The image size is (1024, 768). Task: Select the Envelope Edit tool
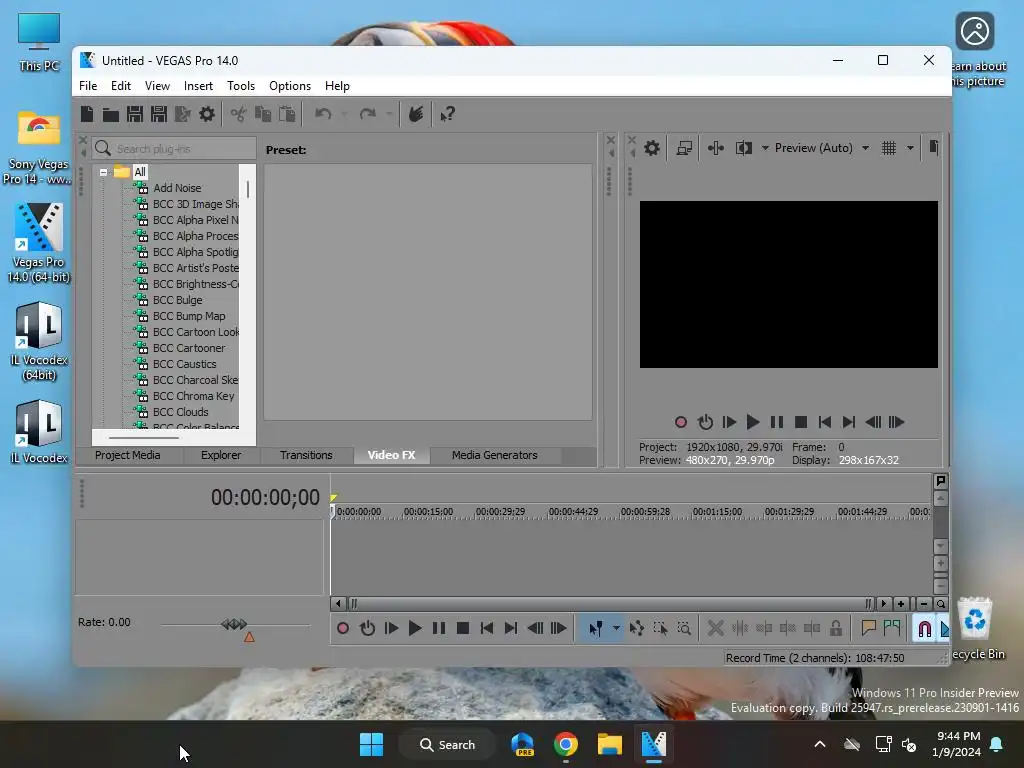pyautogui.click(x=637, y=628)
